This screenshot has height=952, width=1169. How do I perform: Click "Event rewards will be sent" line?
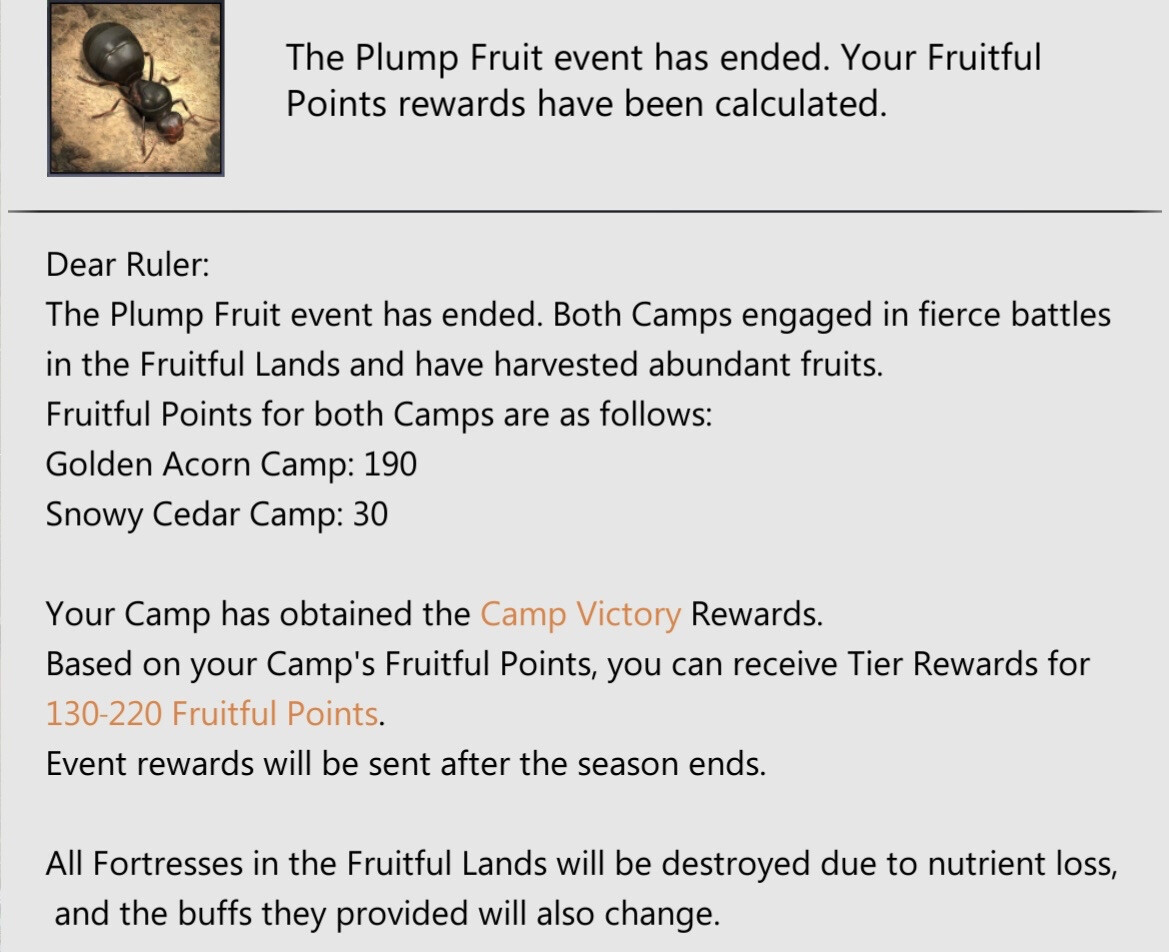coord(405,764)
